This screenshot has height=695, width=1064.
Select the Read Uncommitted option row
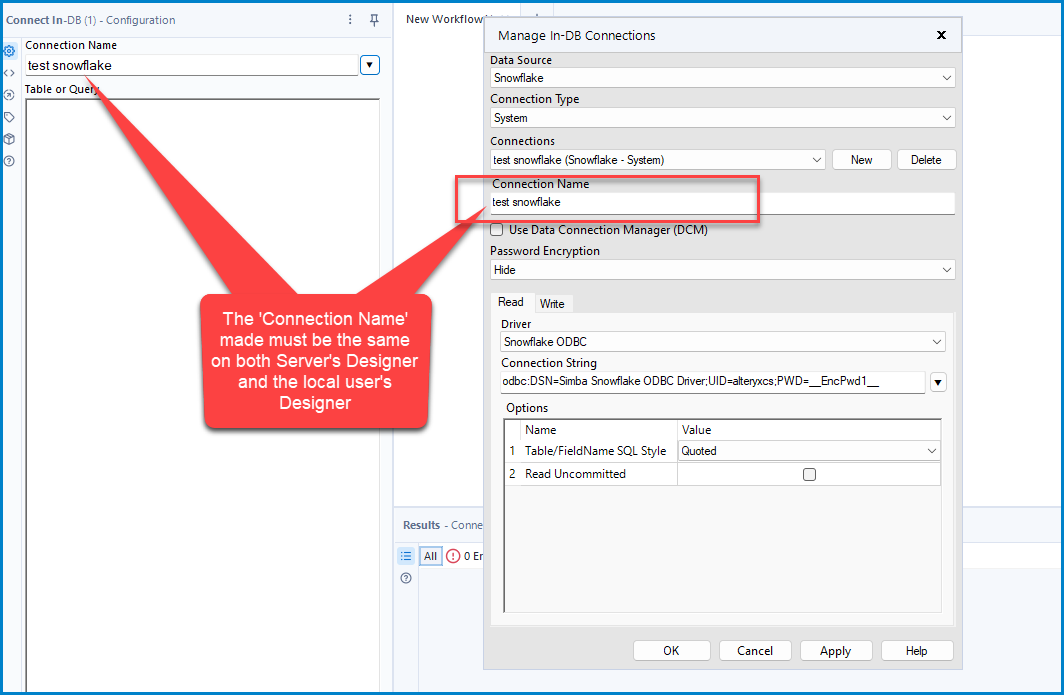[x=723, y=474]
